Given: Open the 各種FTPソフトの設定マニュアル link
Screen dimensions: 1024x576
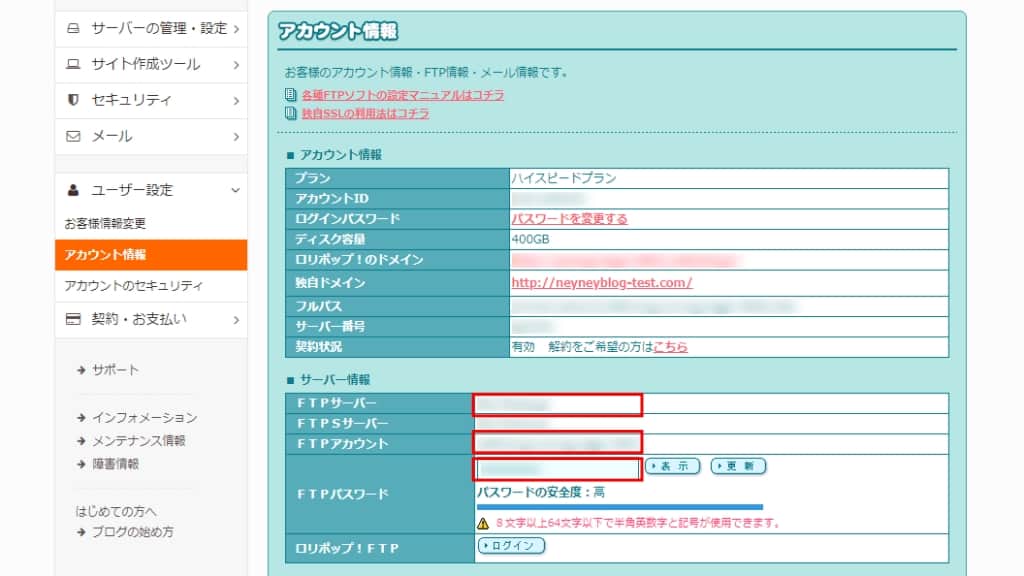Looking at the screenshot, I should coord(402,95).
